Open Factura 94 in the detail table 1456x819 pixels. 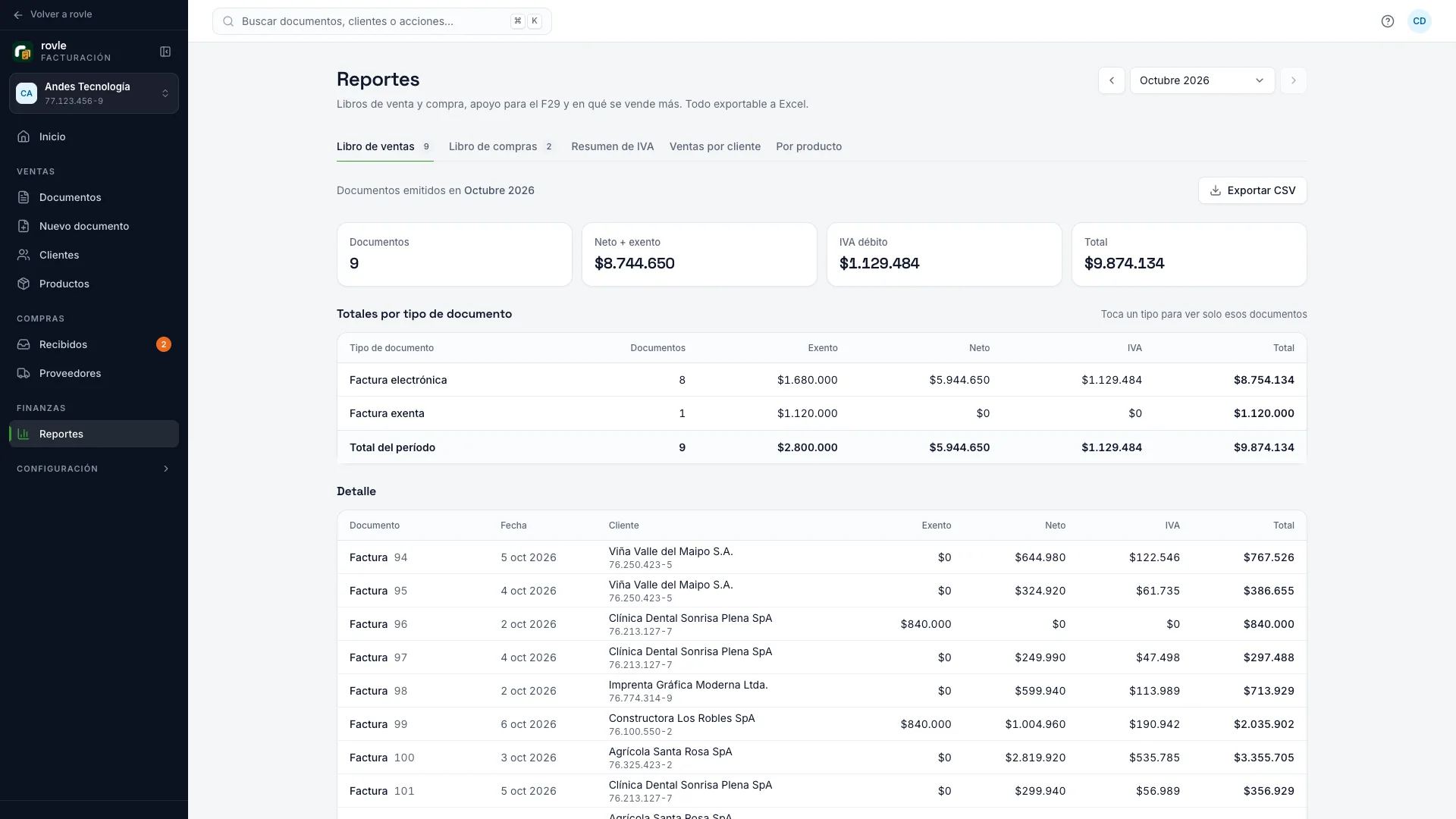(822, 557)
